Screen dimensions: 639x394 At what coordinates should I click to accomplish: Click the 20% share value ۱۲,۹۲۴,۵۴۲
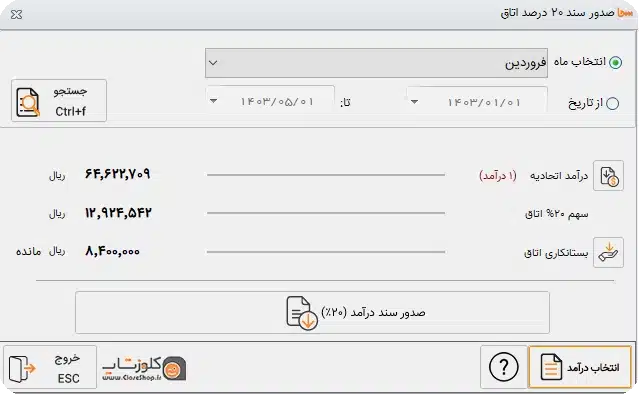click(118, 213)
